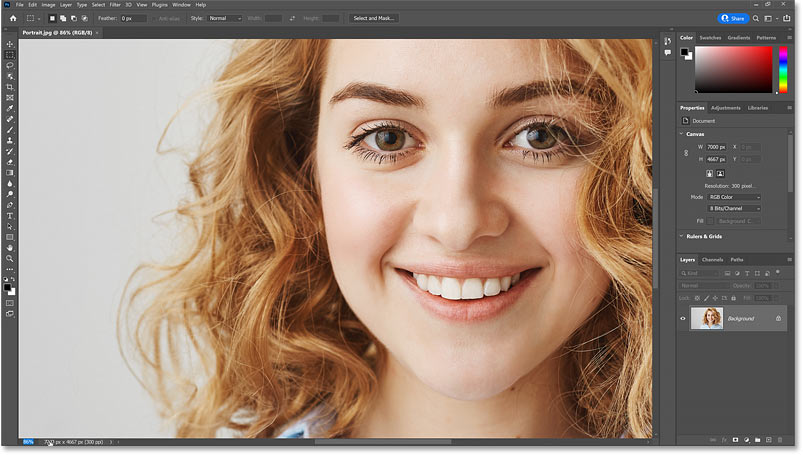Select the Eyedropper tool

coord(10,109)
